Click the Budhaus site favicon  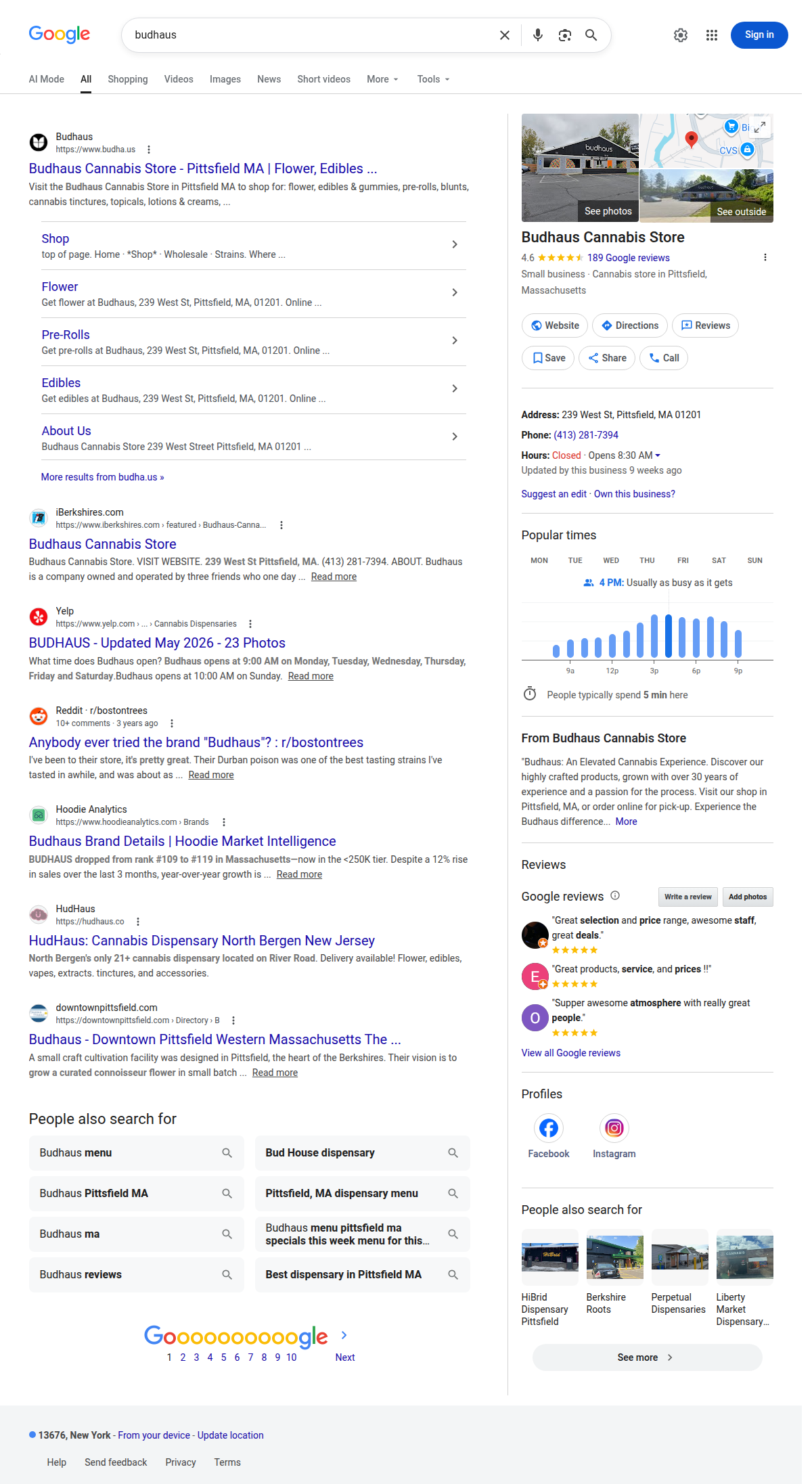(x=39, y=142)
